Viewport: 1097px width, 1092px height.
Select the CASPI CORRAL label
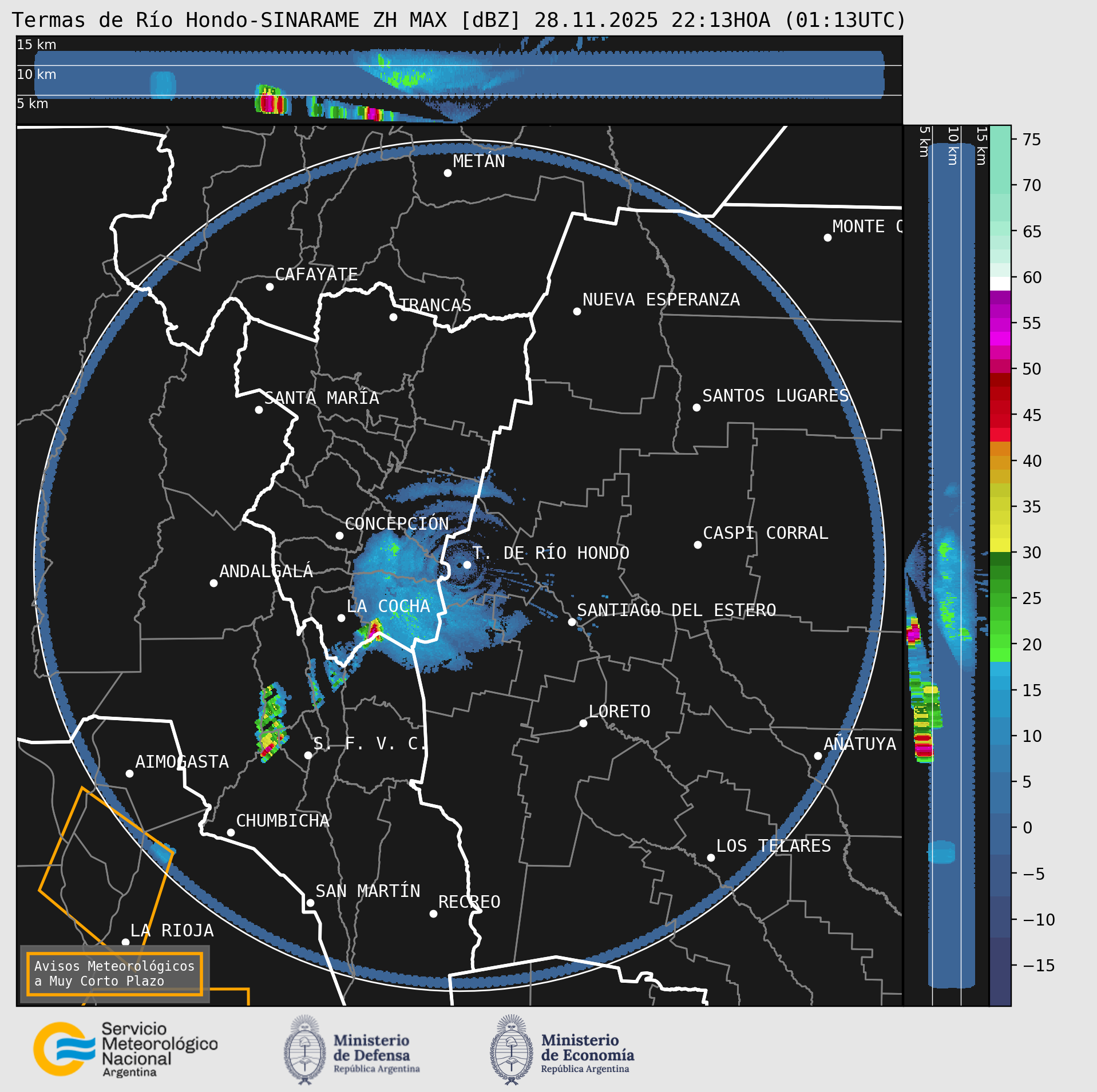(x=765, y=533)
